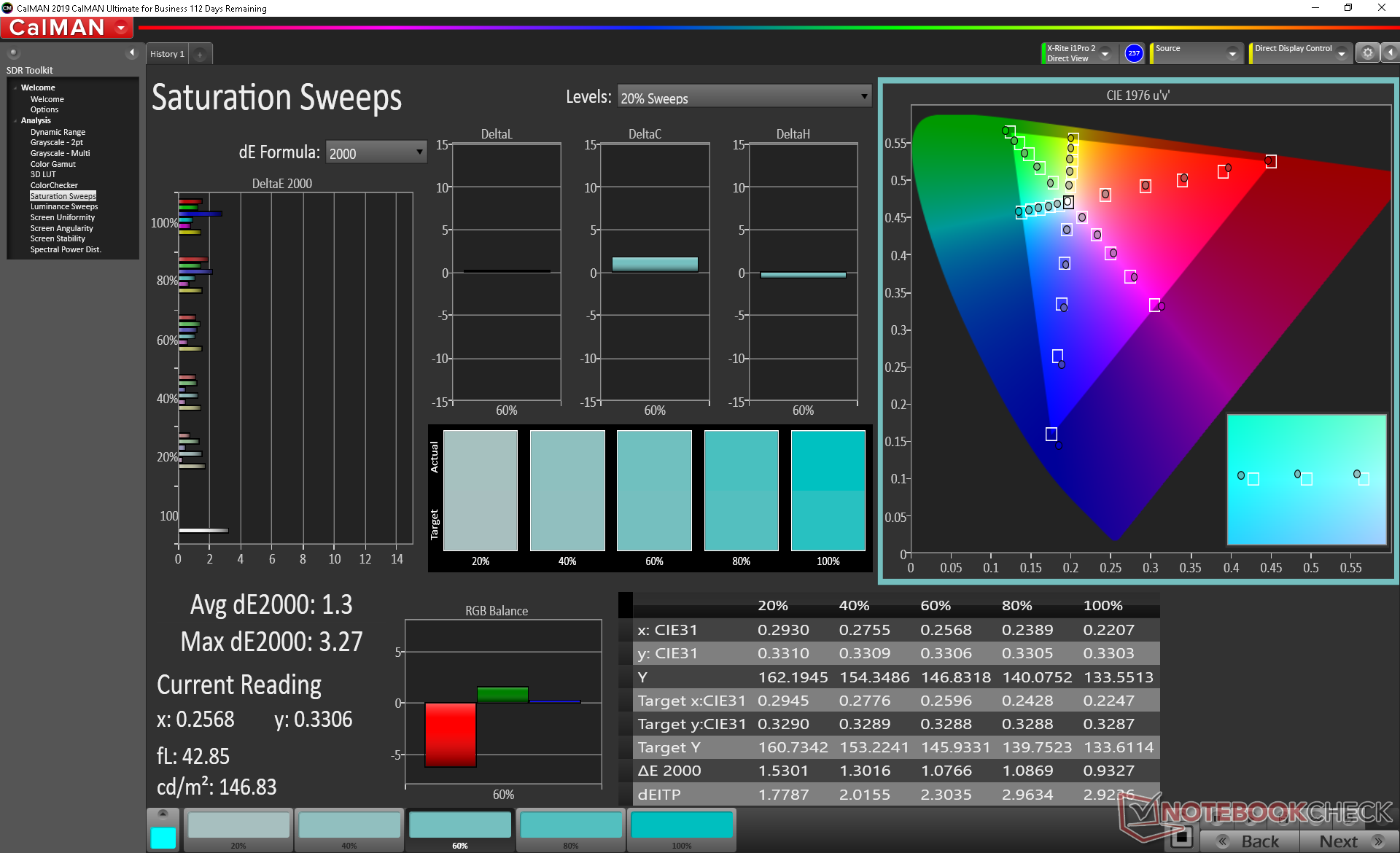Expand the Direct Display Control dropdown
The image size is (1400, 853).
(1342, 54)
